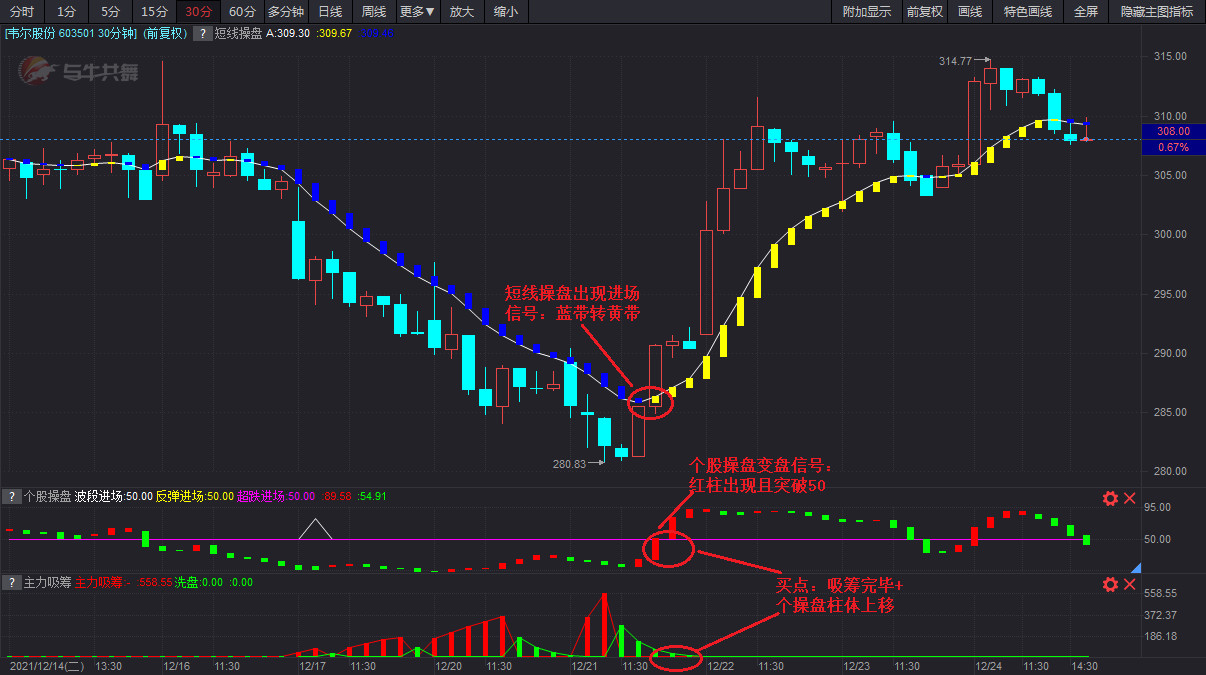The width and height of the screenshot is (1206, 675).
Task: Click the 12/20 date on time axis
Action: coord(449,666)
